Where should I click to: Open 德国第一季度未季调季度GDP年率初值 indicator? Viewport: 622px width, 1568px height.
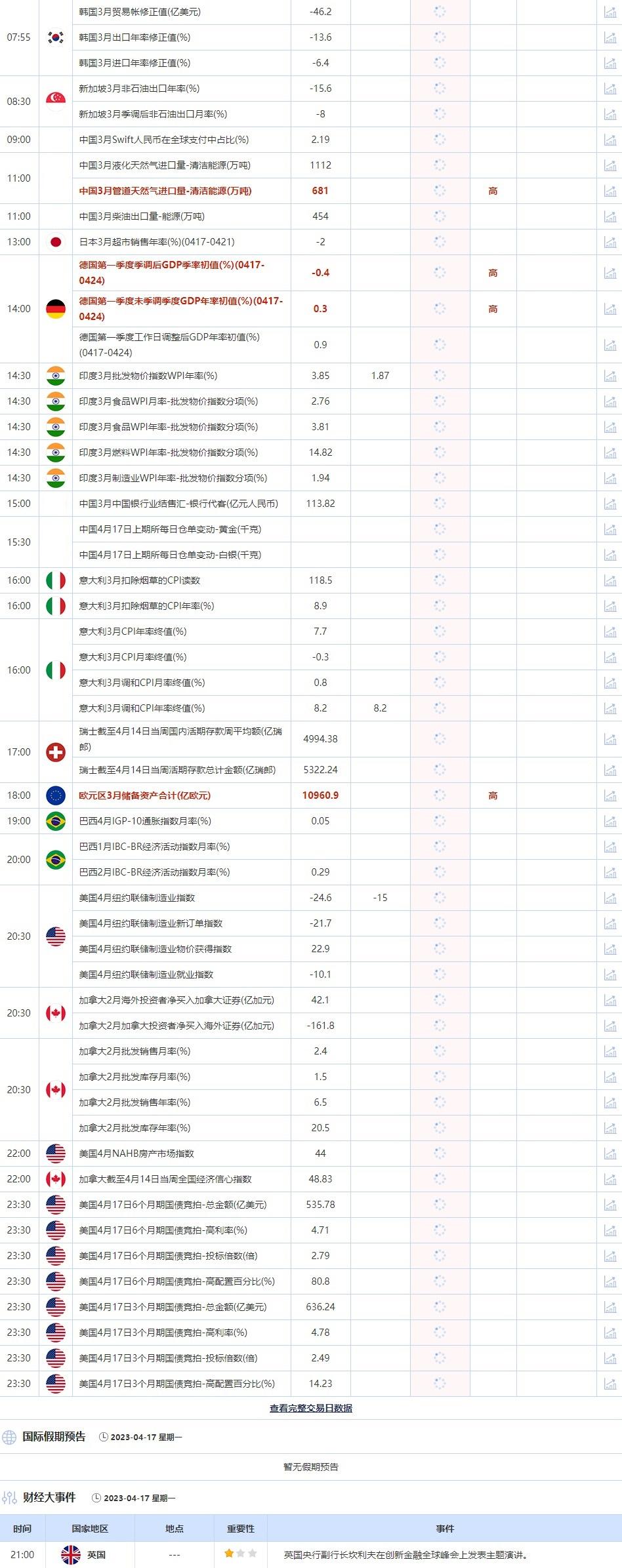click(x=180, y=309)
